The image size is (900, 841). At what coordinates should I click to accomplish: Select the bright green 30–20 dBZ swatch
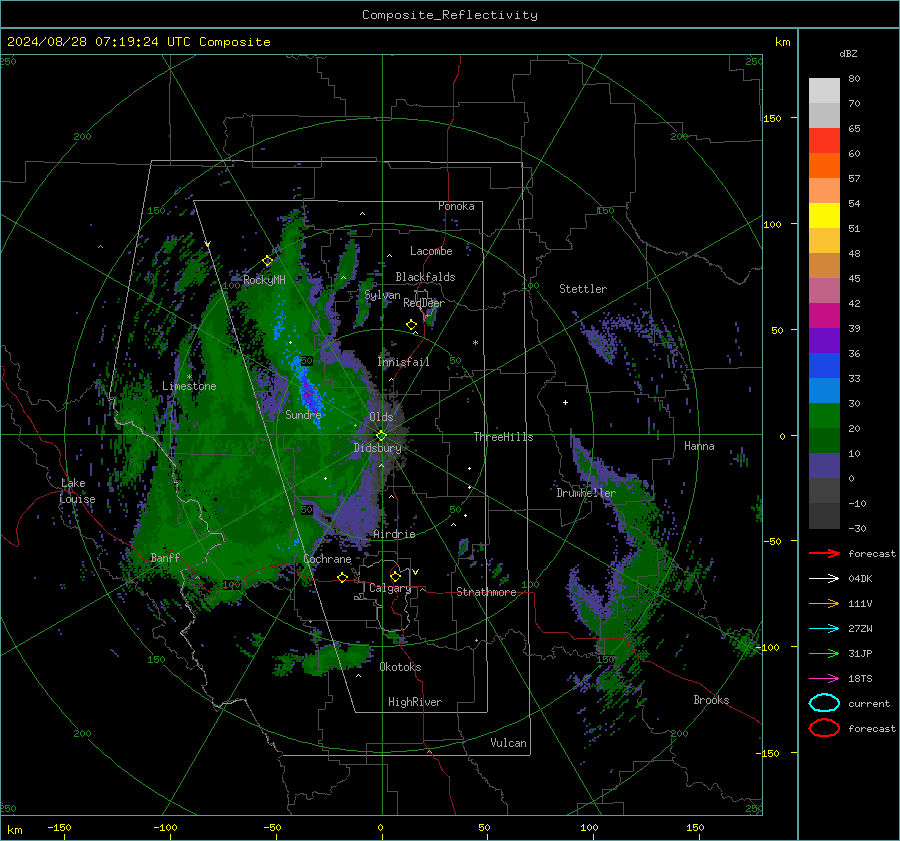824,416
